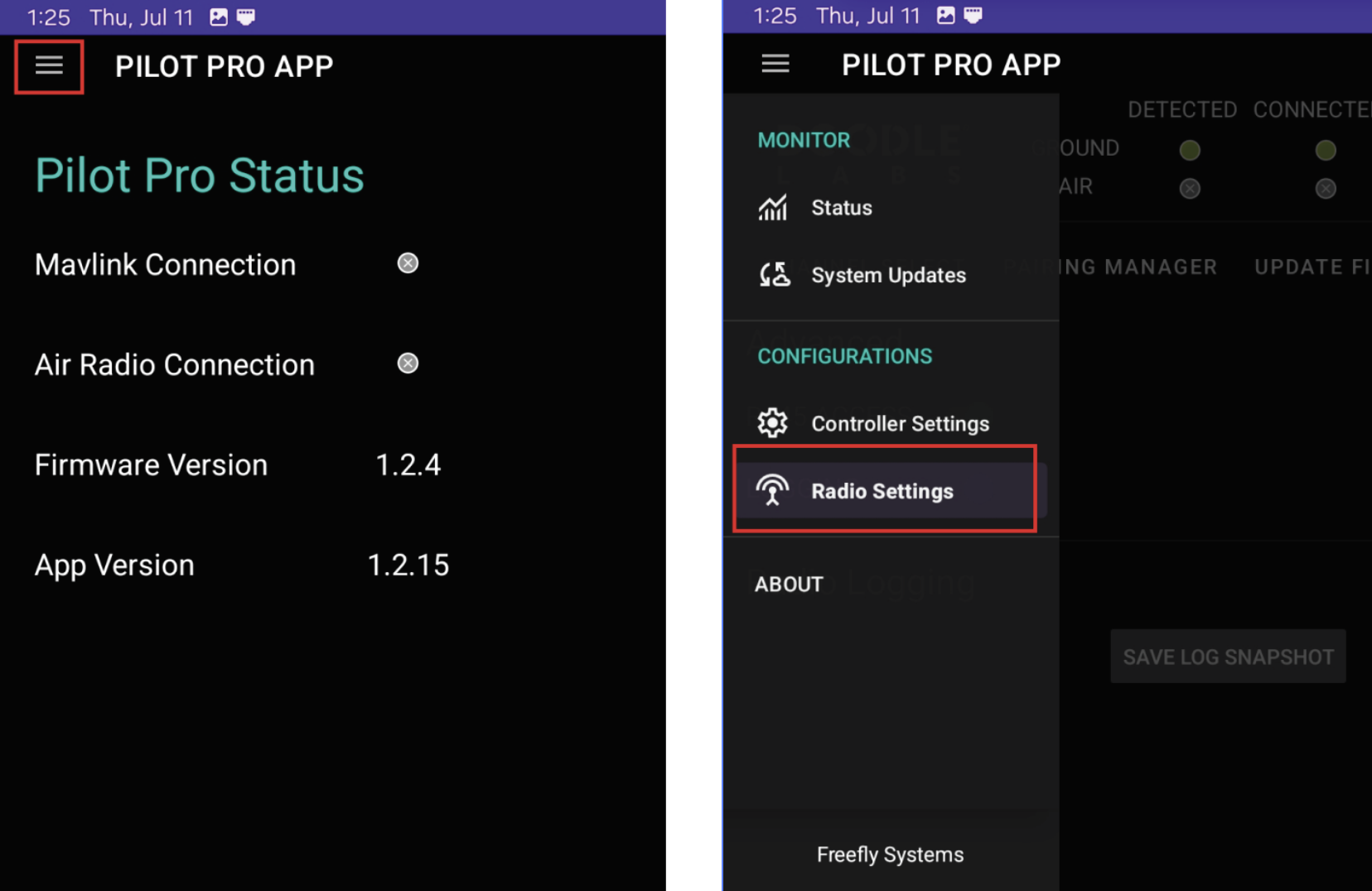Screen dimensions: 1372x891
Task: Click the Air Radio Connection status indicator
Action: click(x=408, y=364)
